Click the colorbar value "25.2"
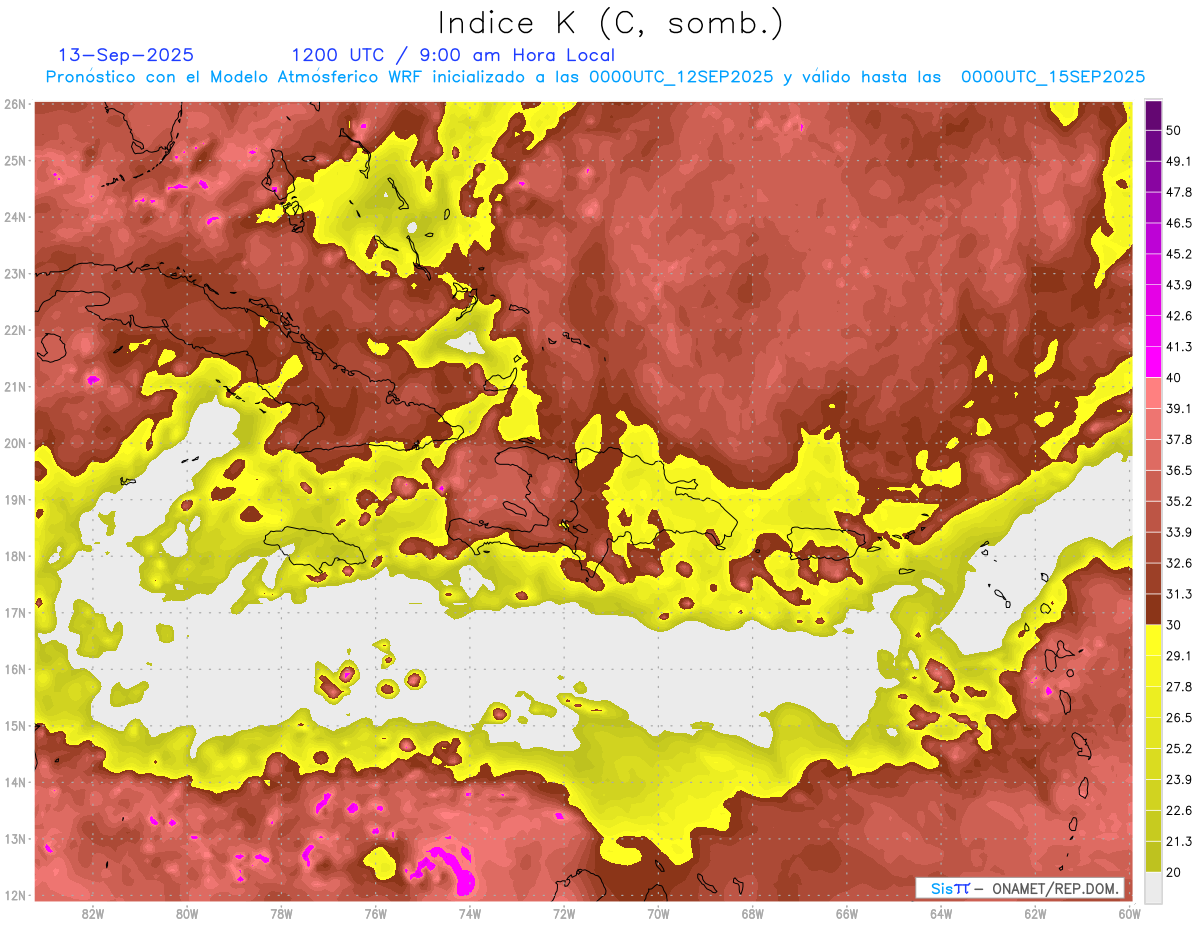1200x927 pixels. (x=1179, y=749)
